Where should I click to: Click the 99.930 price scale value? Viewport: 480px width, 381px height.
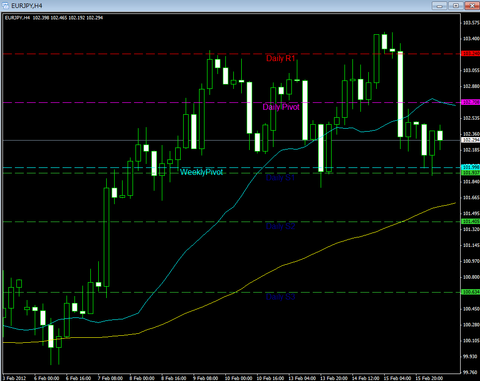pos(471,357)
